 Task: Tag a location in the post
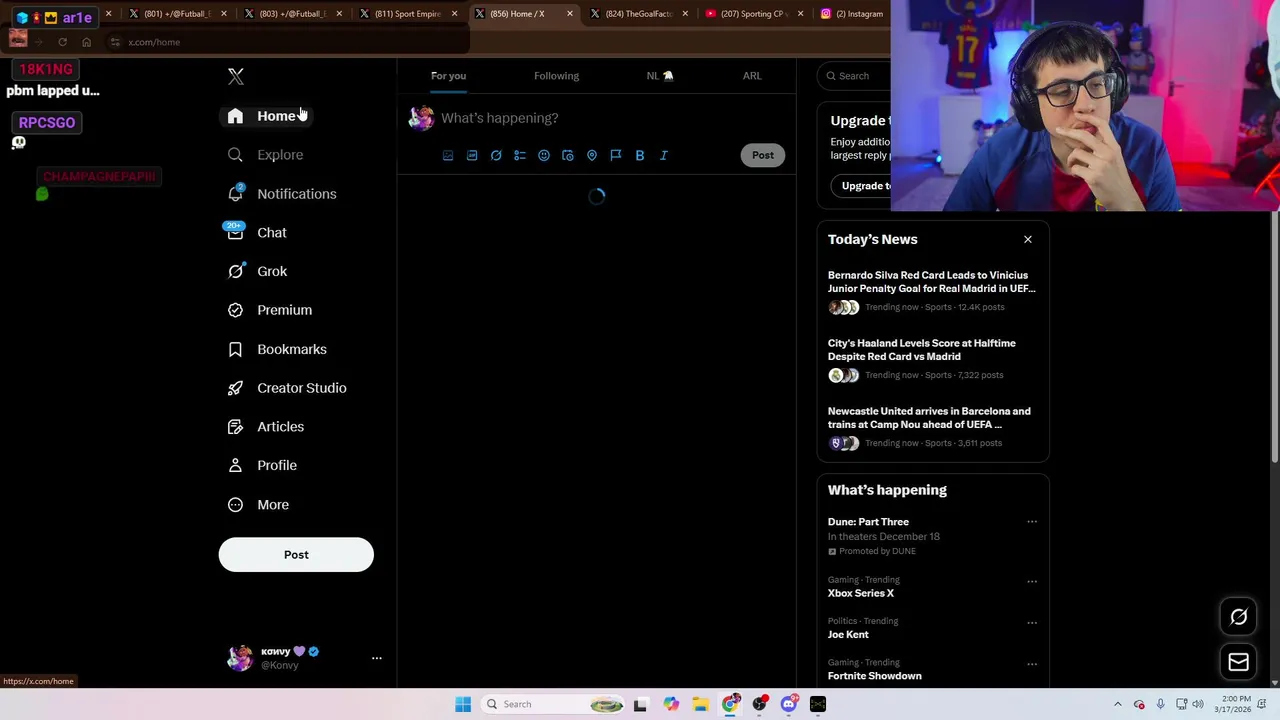[592, 156]
